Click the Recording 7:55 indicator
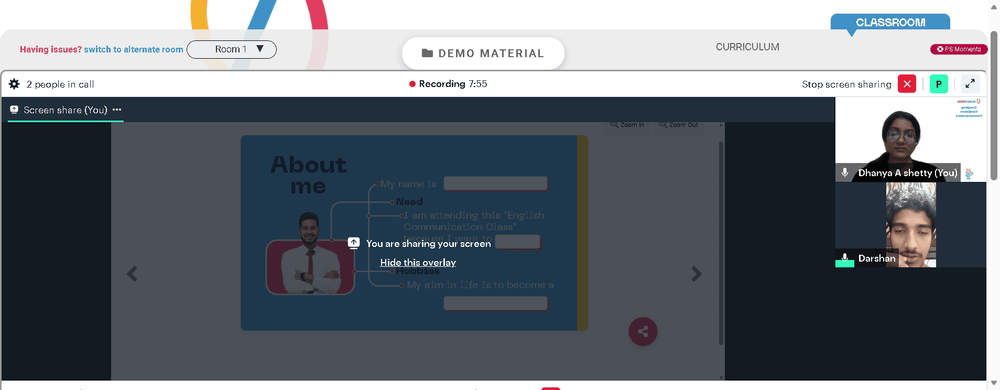 click(448, 84)
